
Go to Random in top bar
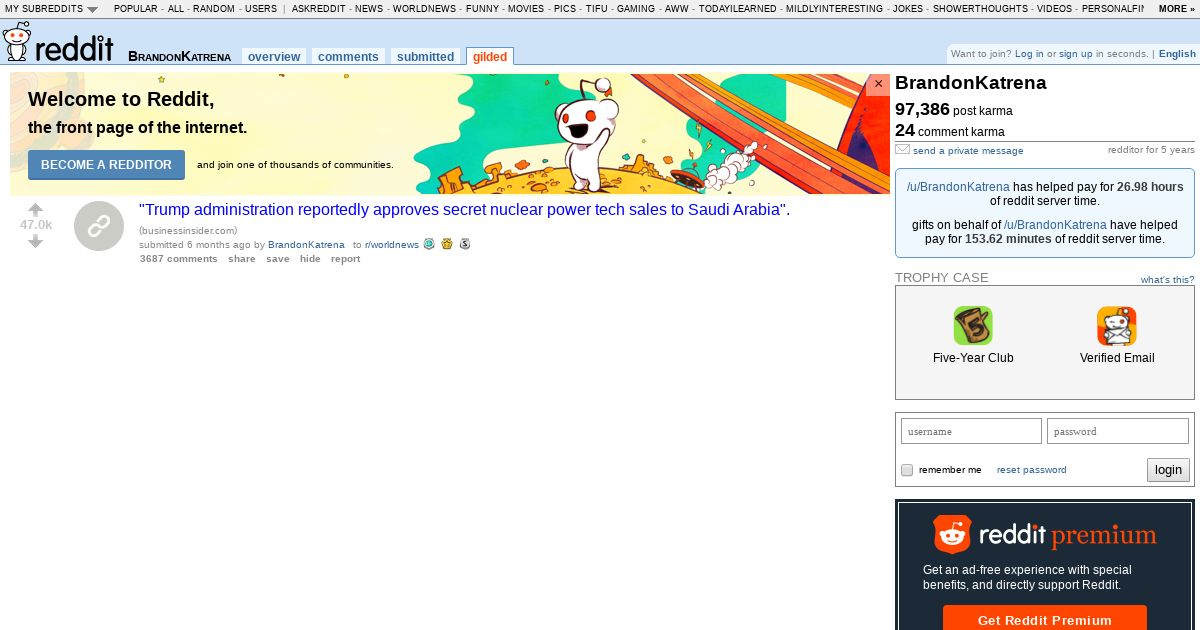pos(214,8)
